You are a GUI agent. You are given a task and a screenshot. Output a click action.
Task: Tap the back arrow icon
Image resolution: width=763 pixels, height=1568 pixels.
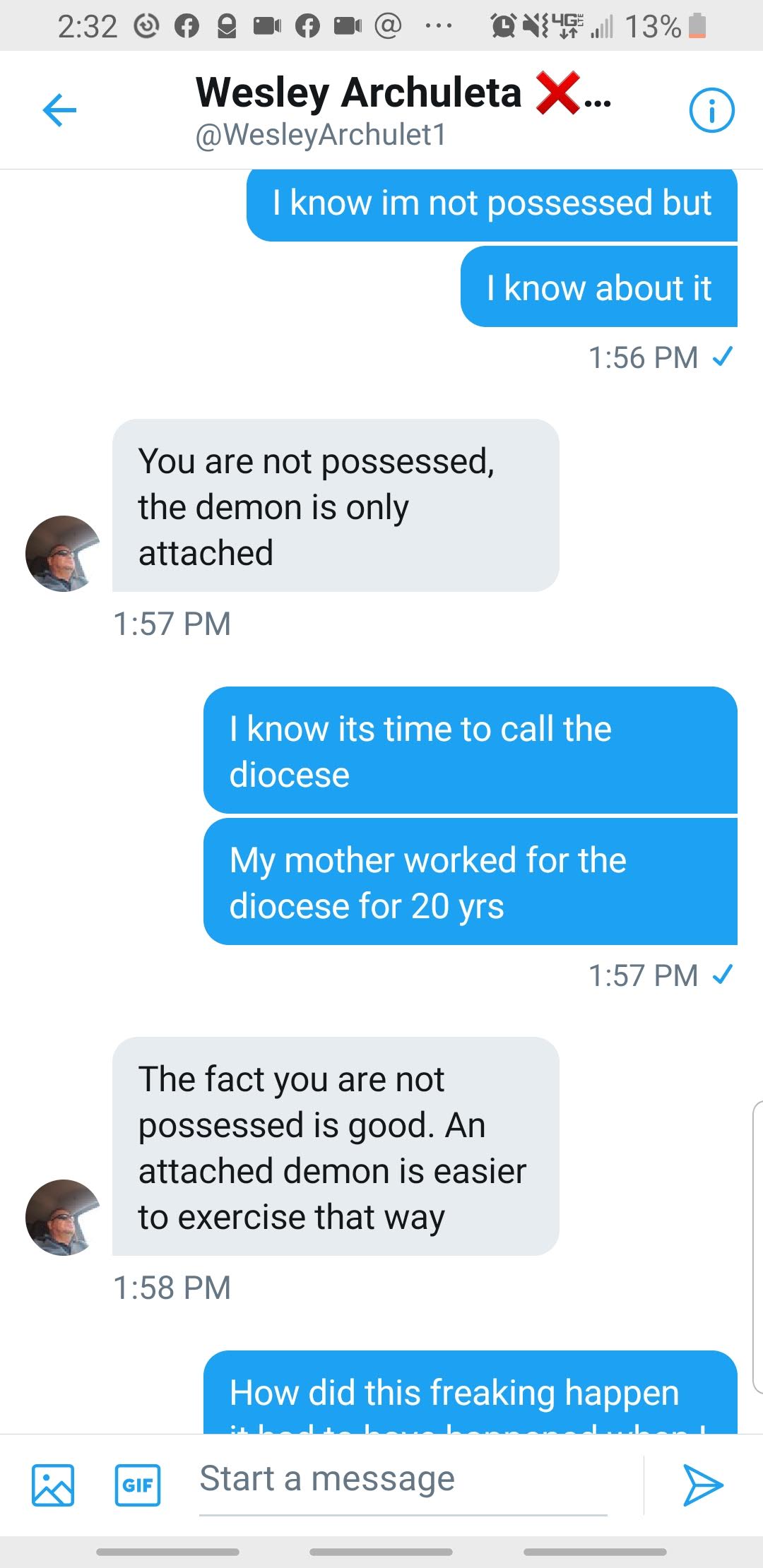[x=59, y=110]
